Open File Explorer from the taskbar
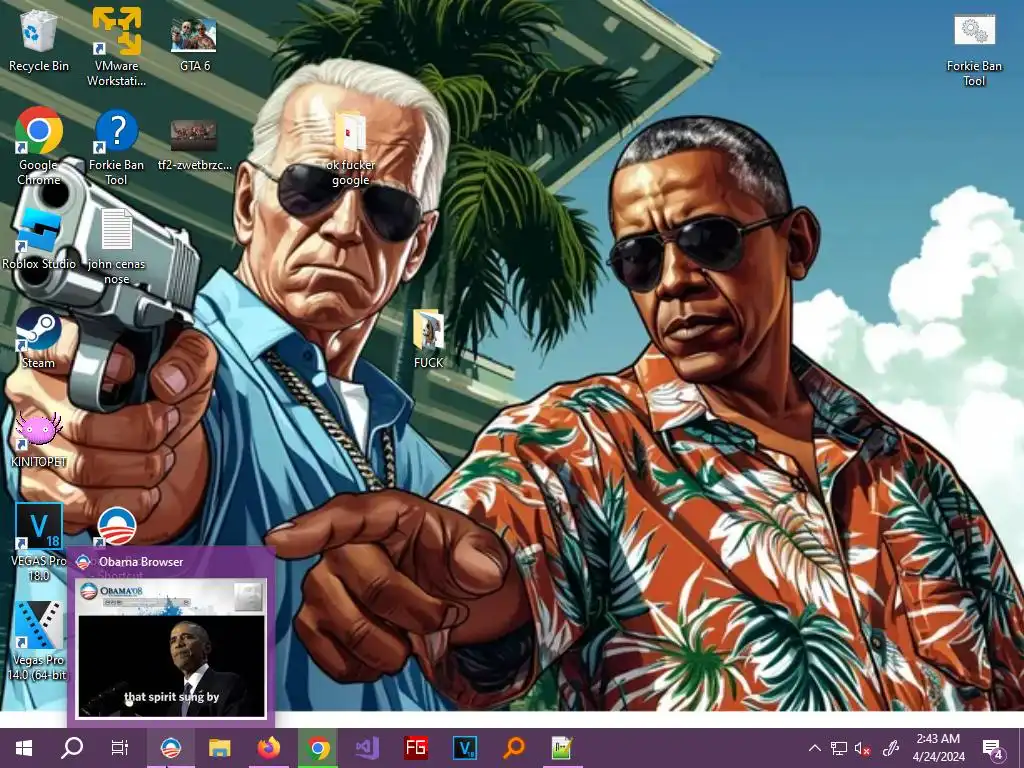Image resolution: width=1024 pixels, height=768 pixels. click(x=219, y=748)
